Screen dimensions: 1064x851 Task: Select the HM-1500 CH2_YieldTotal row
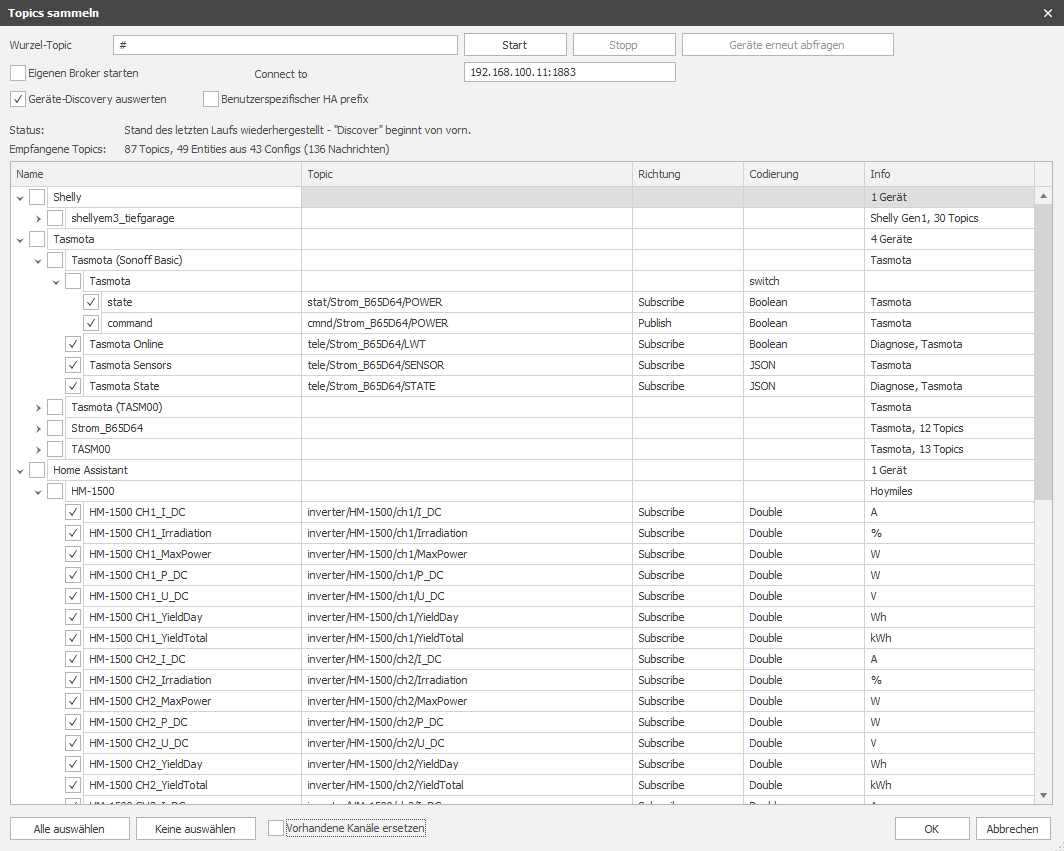pos(522,785)
